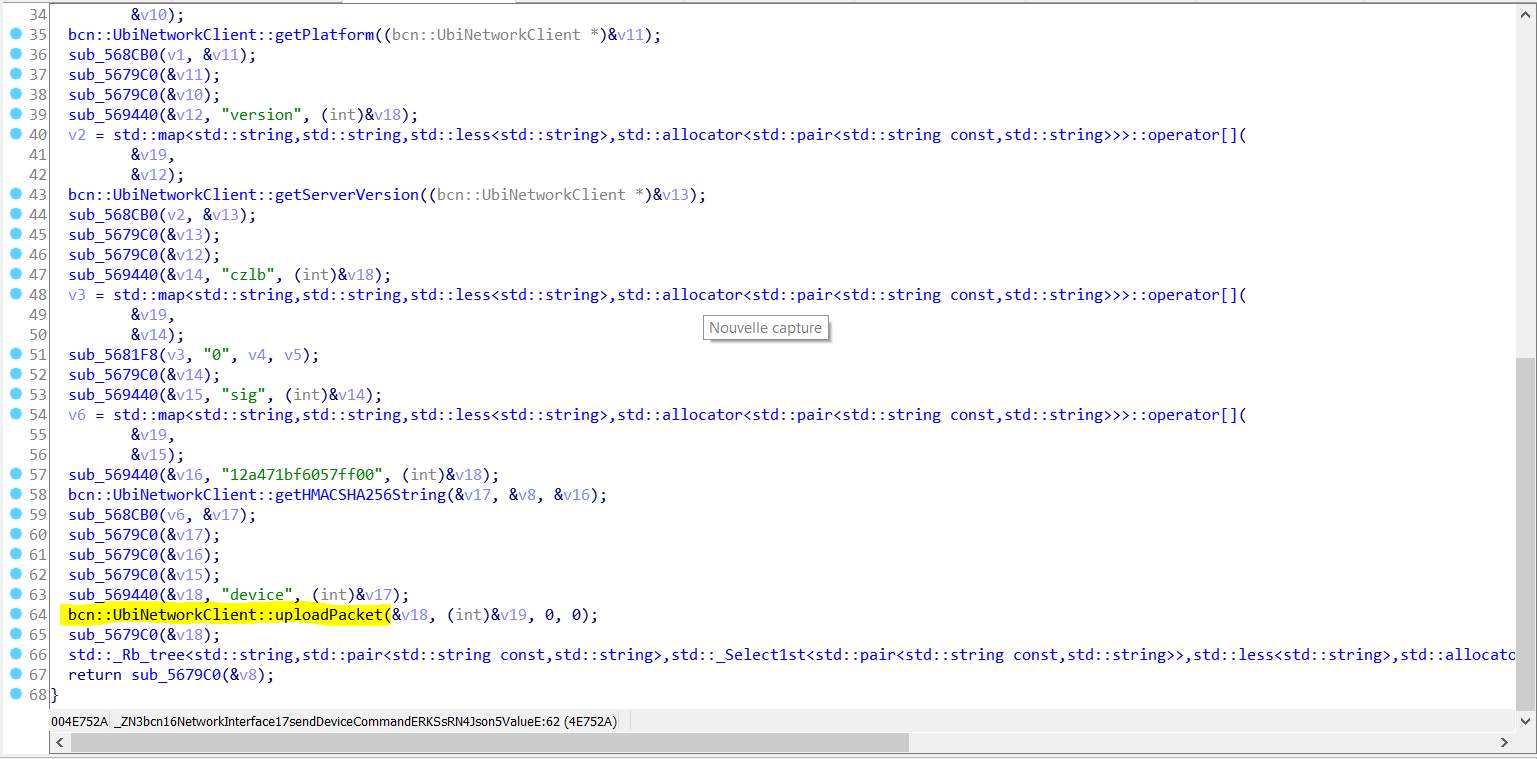The height and width of the screenshot is (759, 1537).
Task: Click the std::_Rb_tree text on line 66
Action: 126,654
